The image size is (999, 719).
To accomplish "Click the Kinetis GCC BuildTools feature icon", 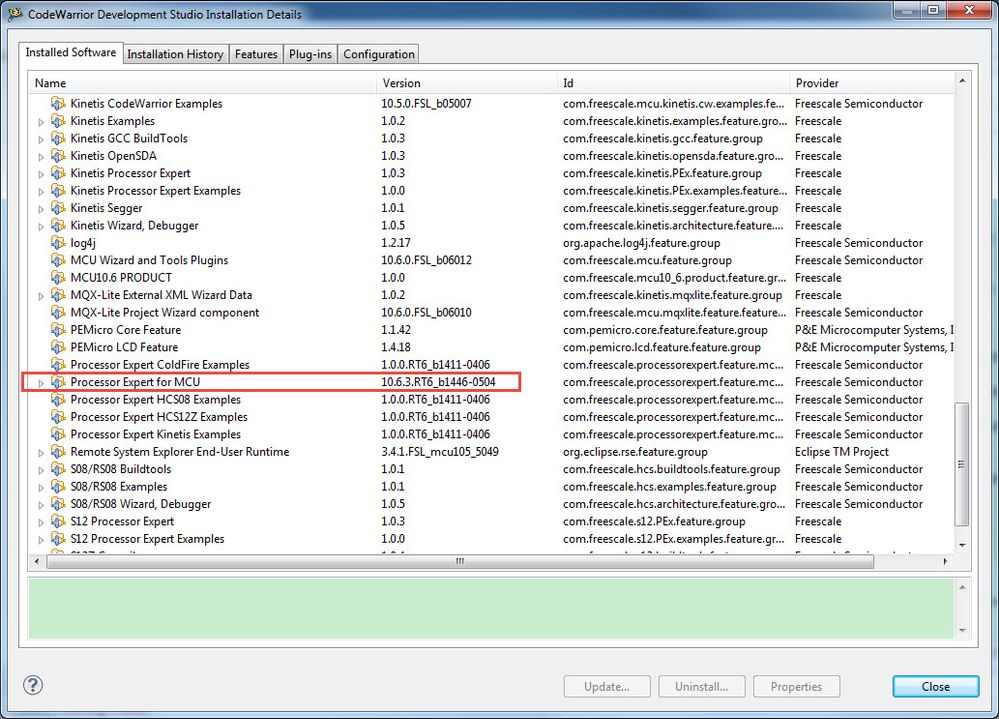I will point(58,138).
